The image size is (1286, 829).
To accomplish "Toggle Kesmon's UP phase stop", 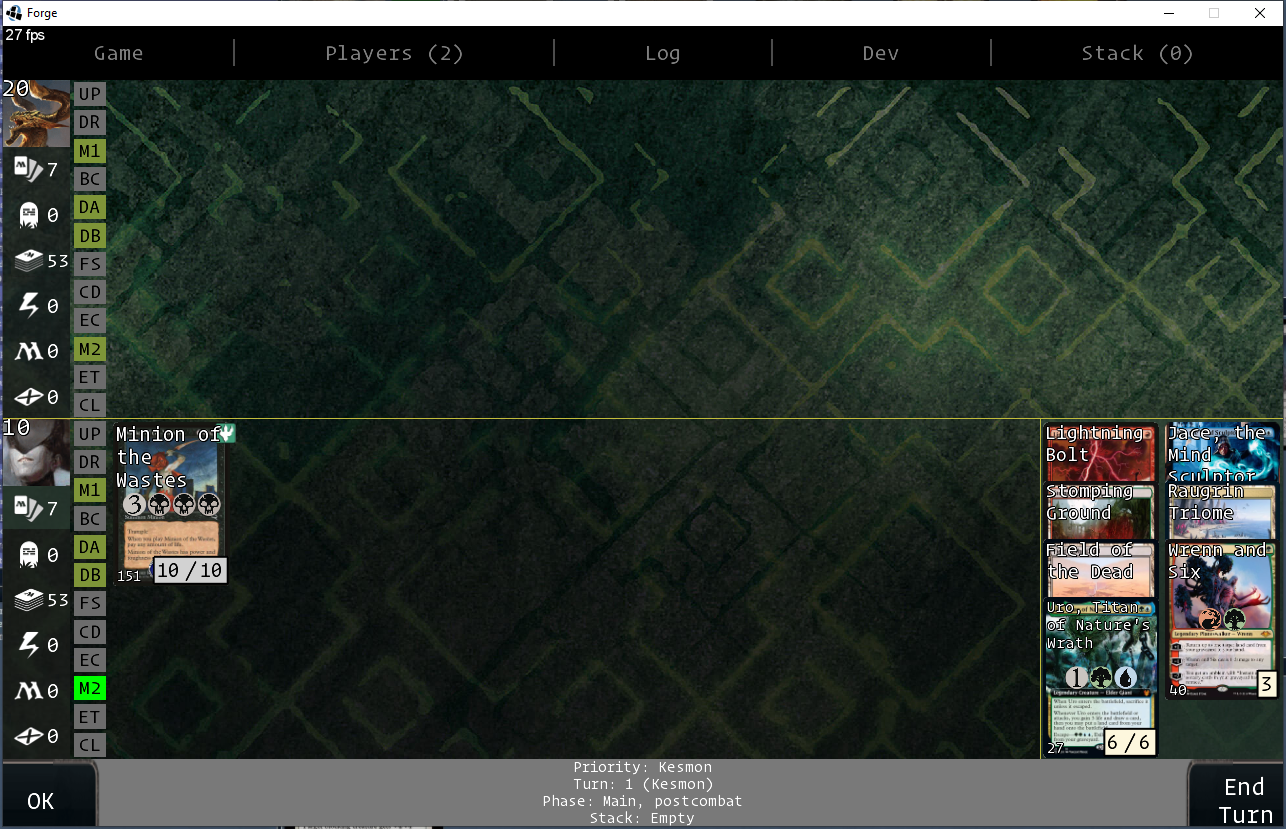I will pos(90,434).
